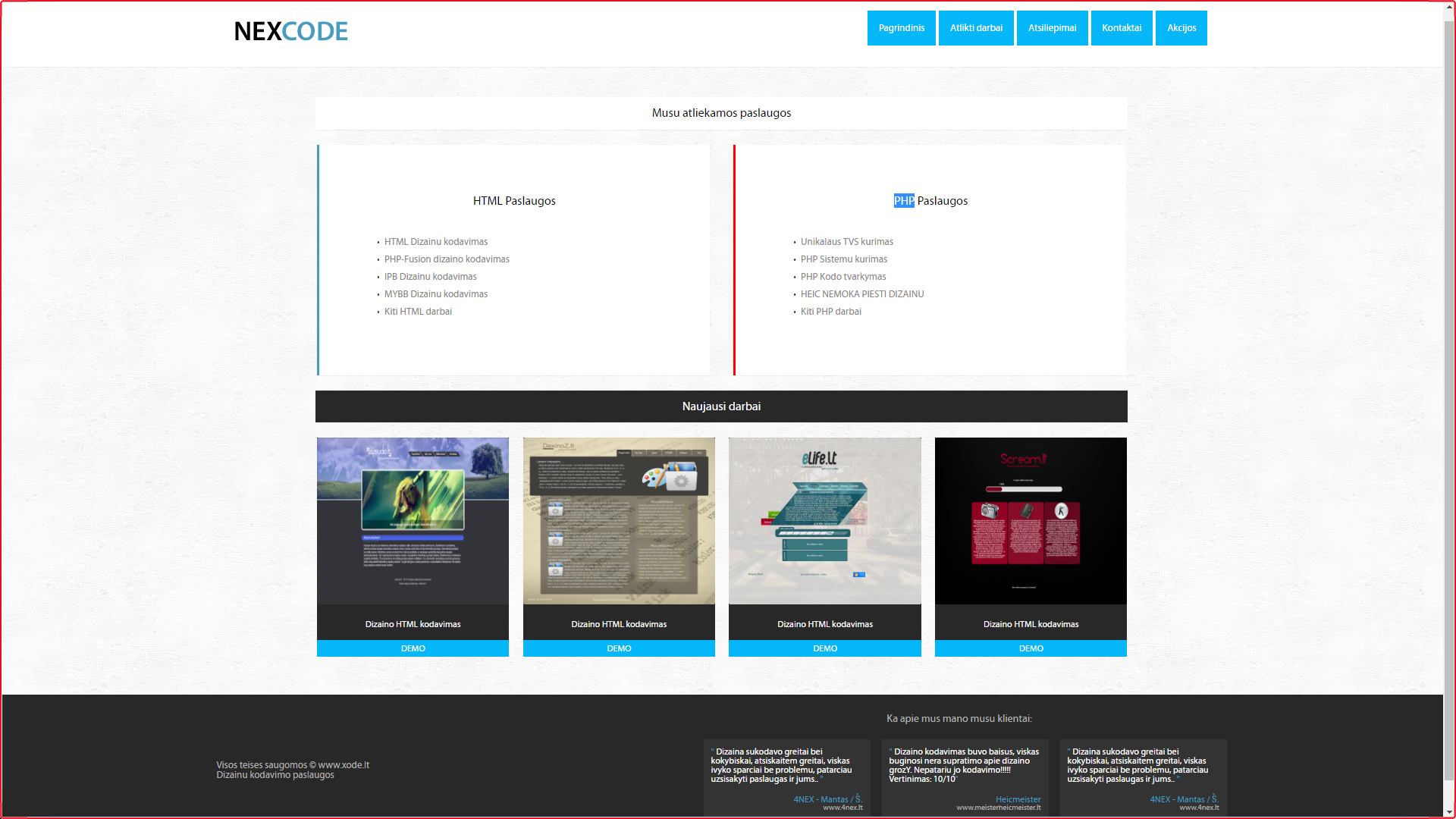Image resolution: width=1456 pixels, height=819 pixels.
Task: Click the HTML Dizainu kodavimas list item
Action: (435, 242)
